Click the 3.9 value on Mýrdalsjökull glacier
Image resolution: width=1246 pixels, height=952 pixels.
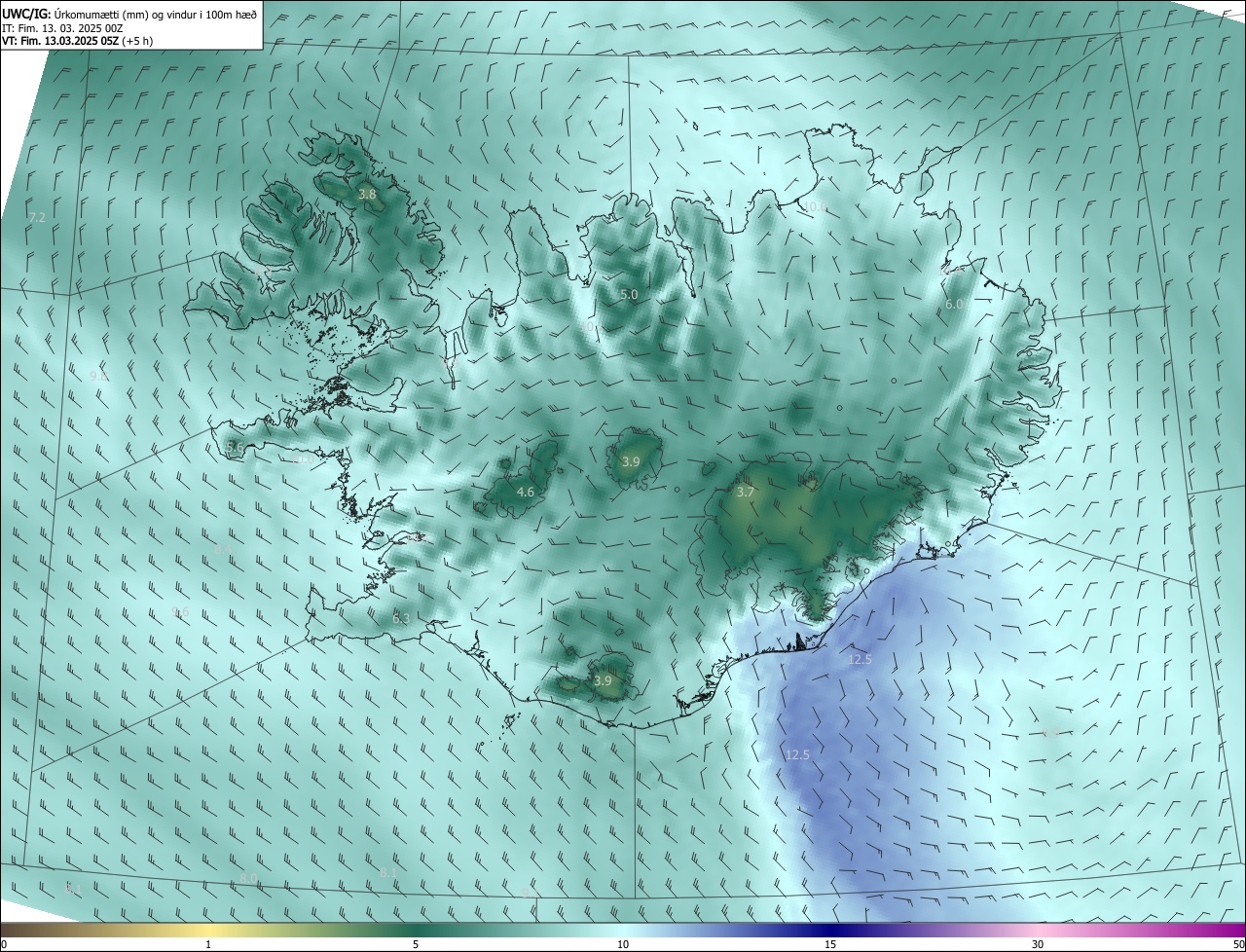603,681
